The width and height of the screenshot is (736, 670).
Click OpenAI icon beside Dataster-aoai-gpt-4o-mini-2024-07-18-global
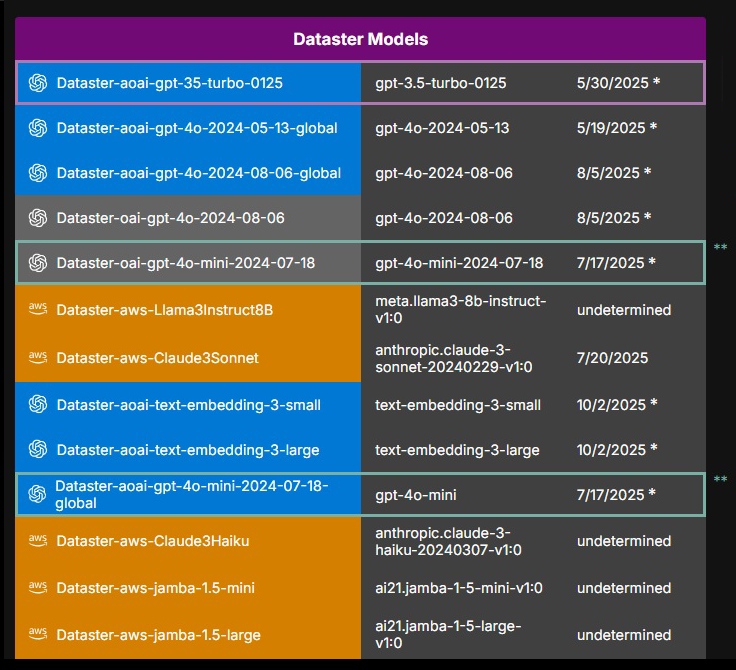pos(38,494)
